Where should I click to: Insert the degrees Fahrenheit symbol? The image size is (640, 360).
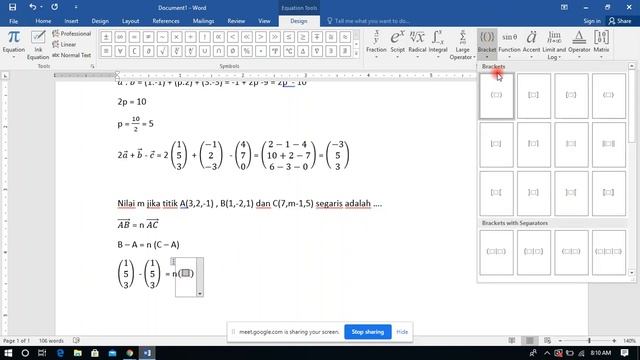(275, 51)
